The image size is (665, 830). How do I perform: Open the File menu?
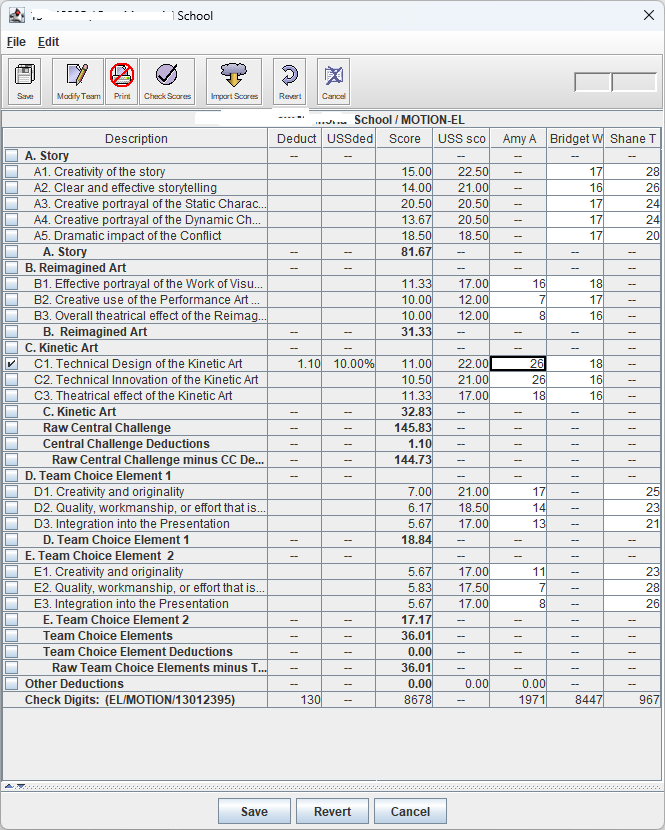tap(16, 42)
